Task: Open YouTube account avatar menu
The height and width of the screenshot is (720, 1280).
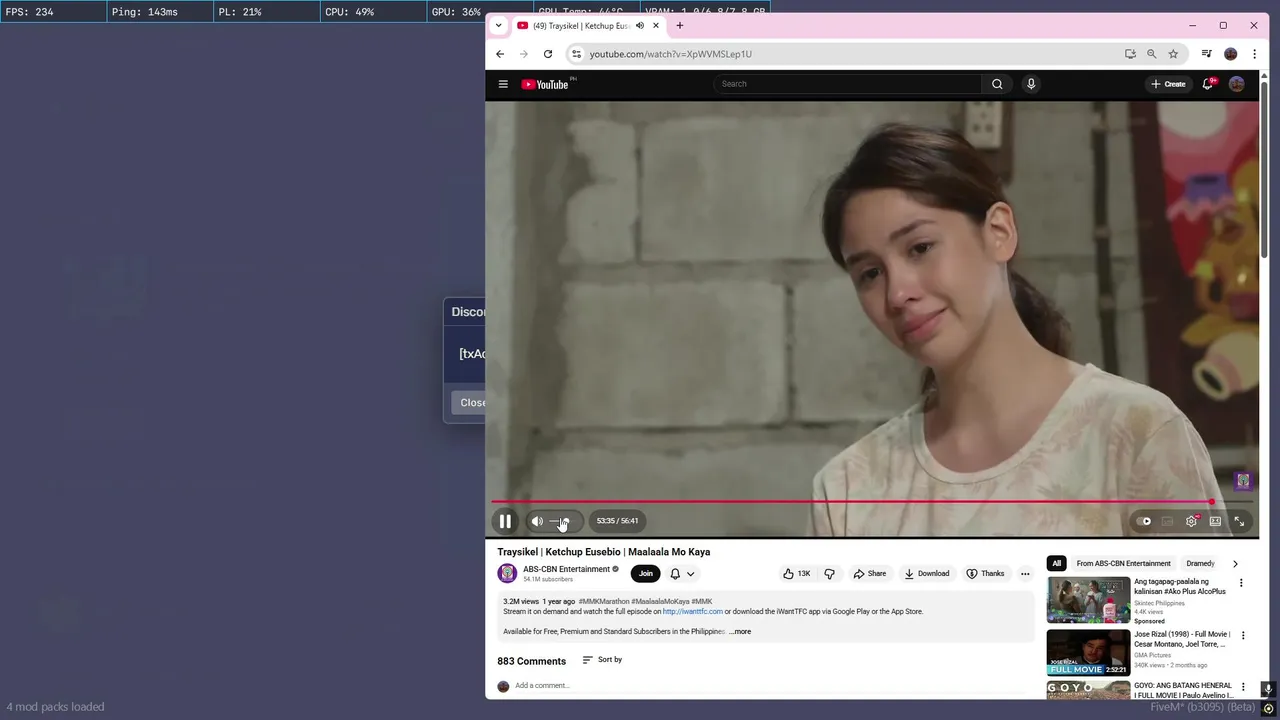Action: (x=1237, y=84)
